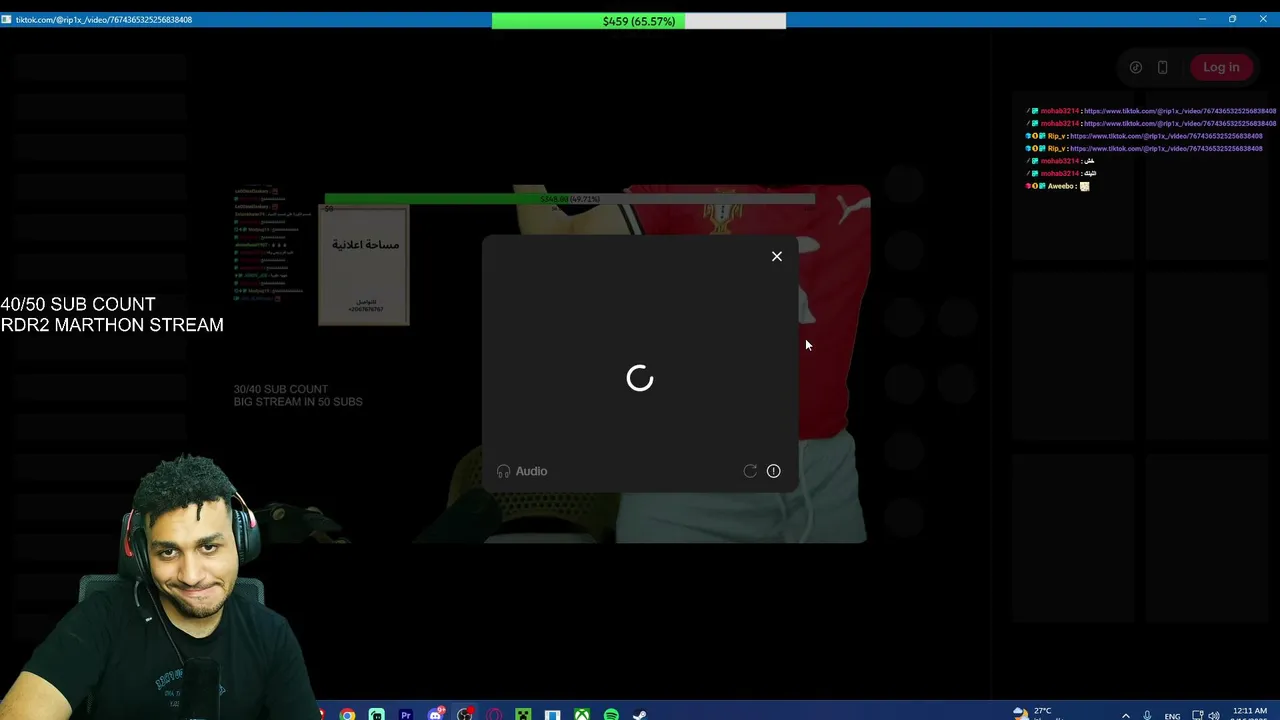The image size is (1280, 720).
Task: Open Google Chrome from the taskbar
Action: 347,715
